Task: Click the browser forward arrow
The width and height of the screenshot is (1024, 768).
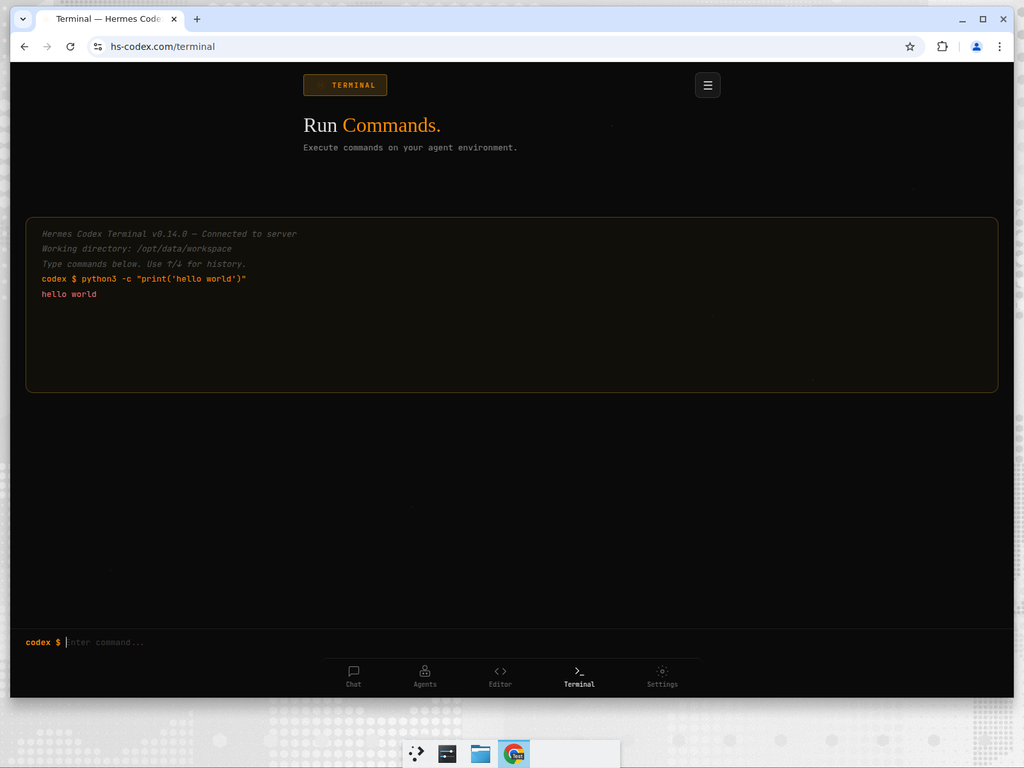Action: [x=47, y=46]
